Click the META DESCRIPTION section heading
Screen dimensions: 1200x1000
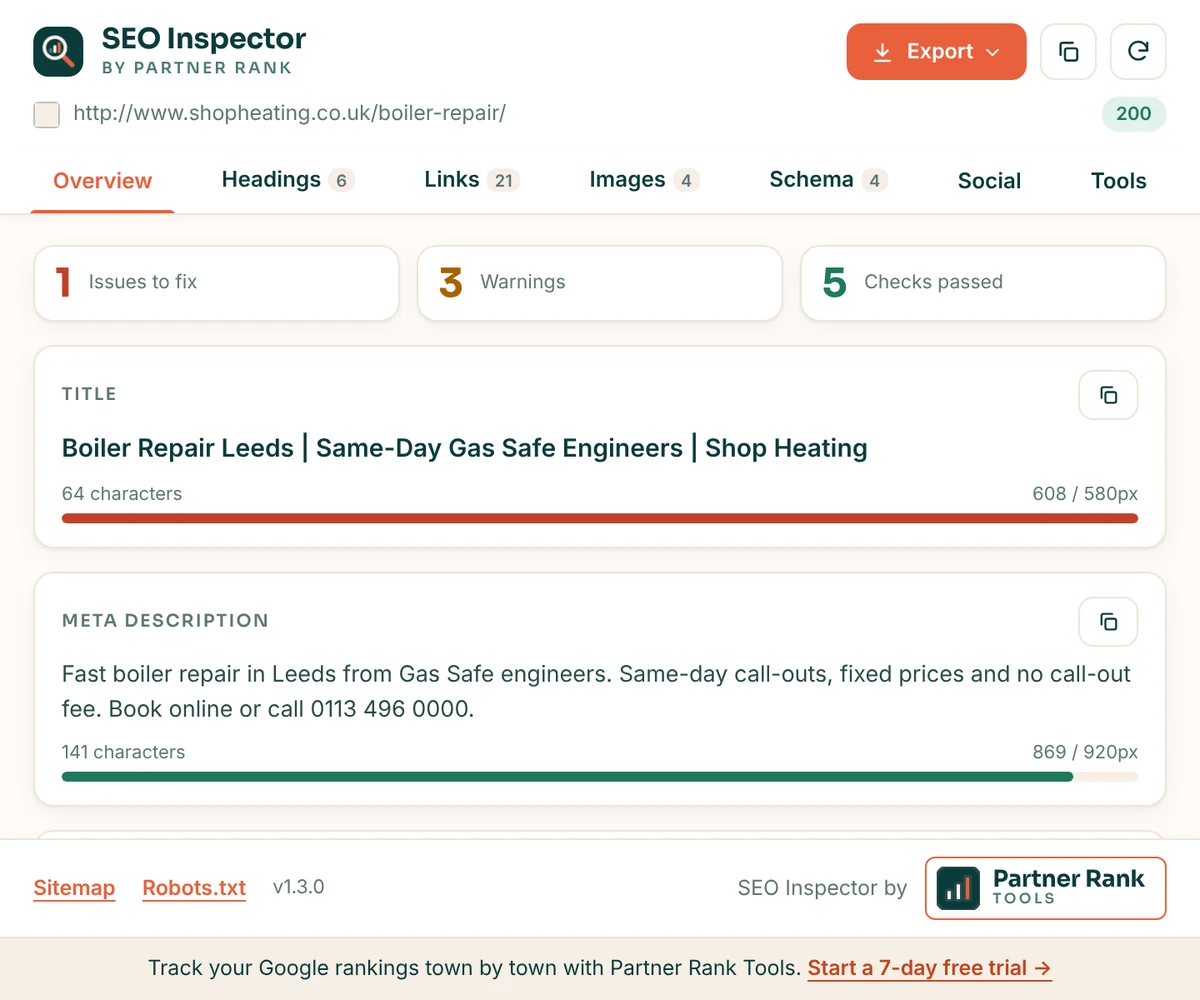pos(165,621)
